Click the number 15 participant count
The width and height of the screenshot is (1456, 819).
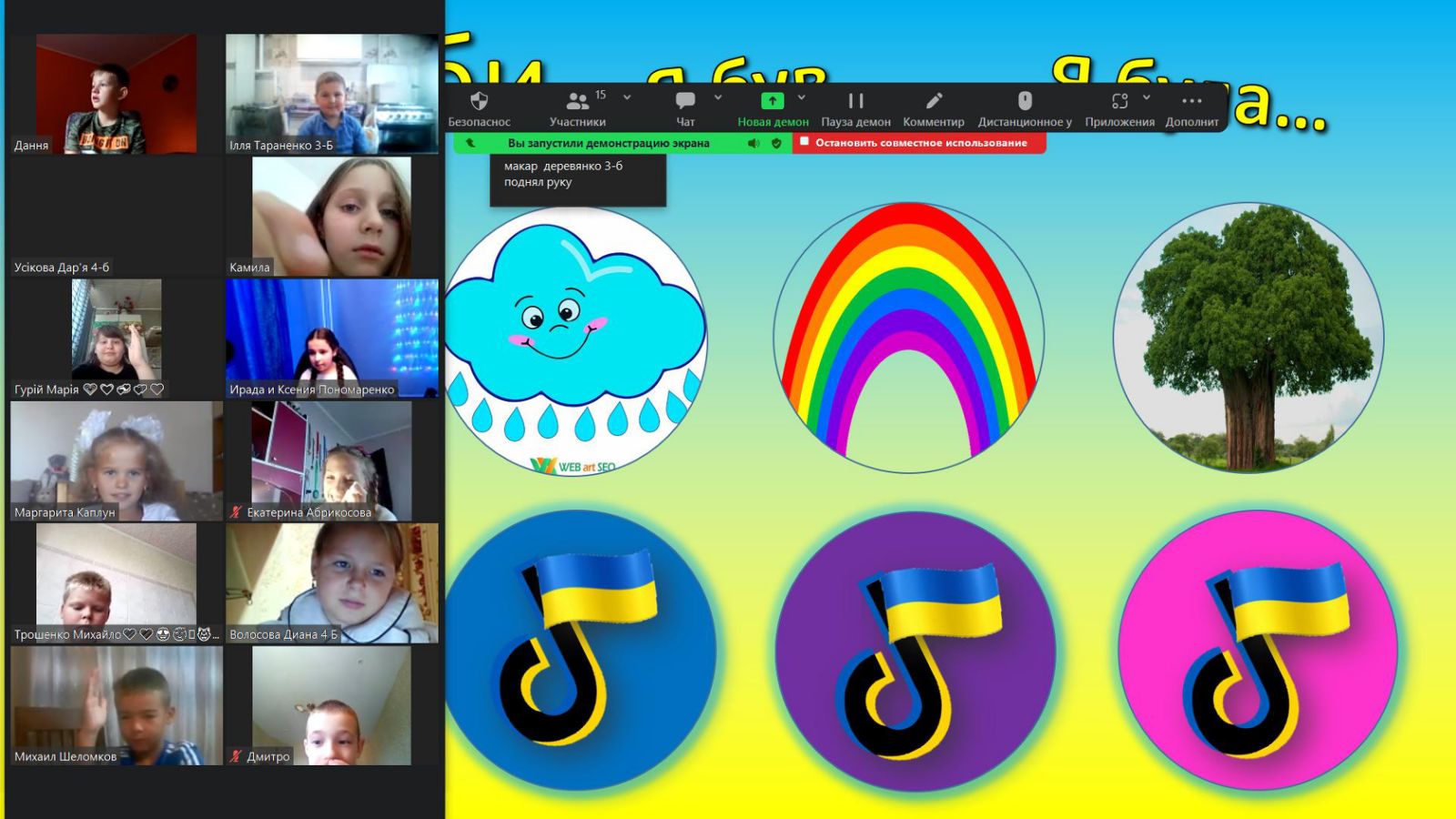pos(601,95)
